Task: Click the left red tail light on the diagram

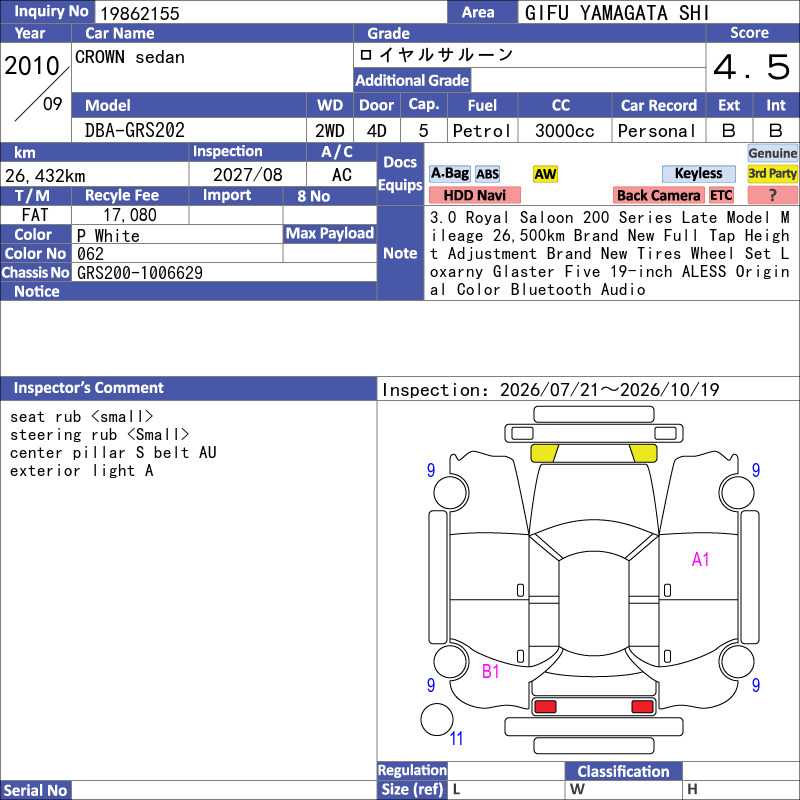Action: [545, 707]
